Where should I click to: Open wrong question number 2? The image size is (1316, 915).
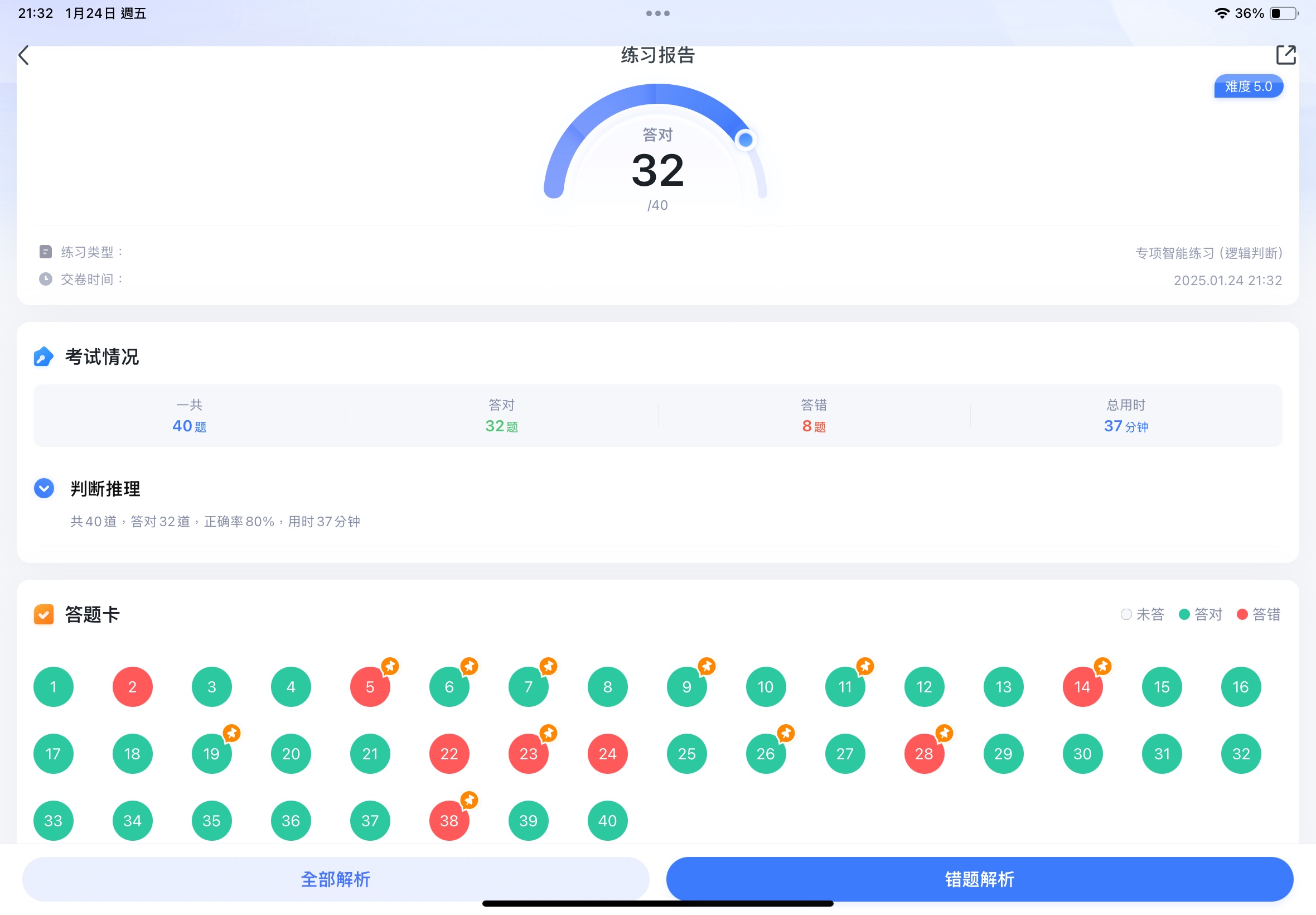click(132, 687)
